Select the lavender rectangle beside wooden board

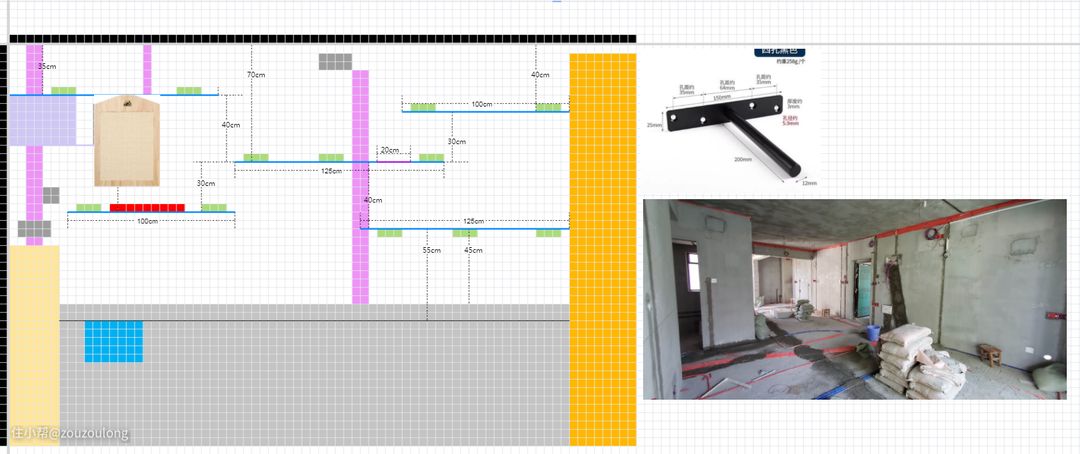[43, 121]
